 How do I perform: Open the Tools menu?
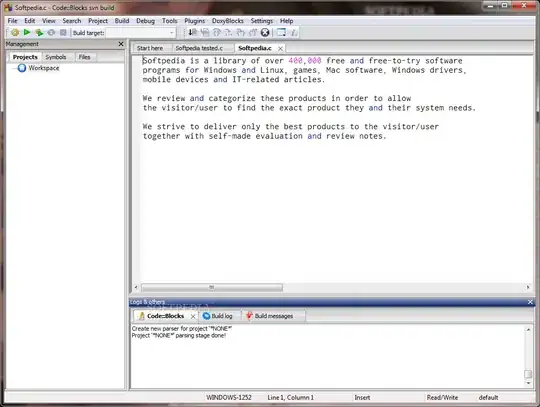tap(169, 21)
